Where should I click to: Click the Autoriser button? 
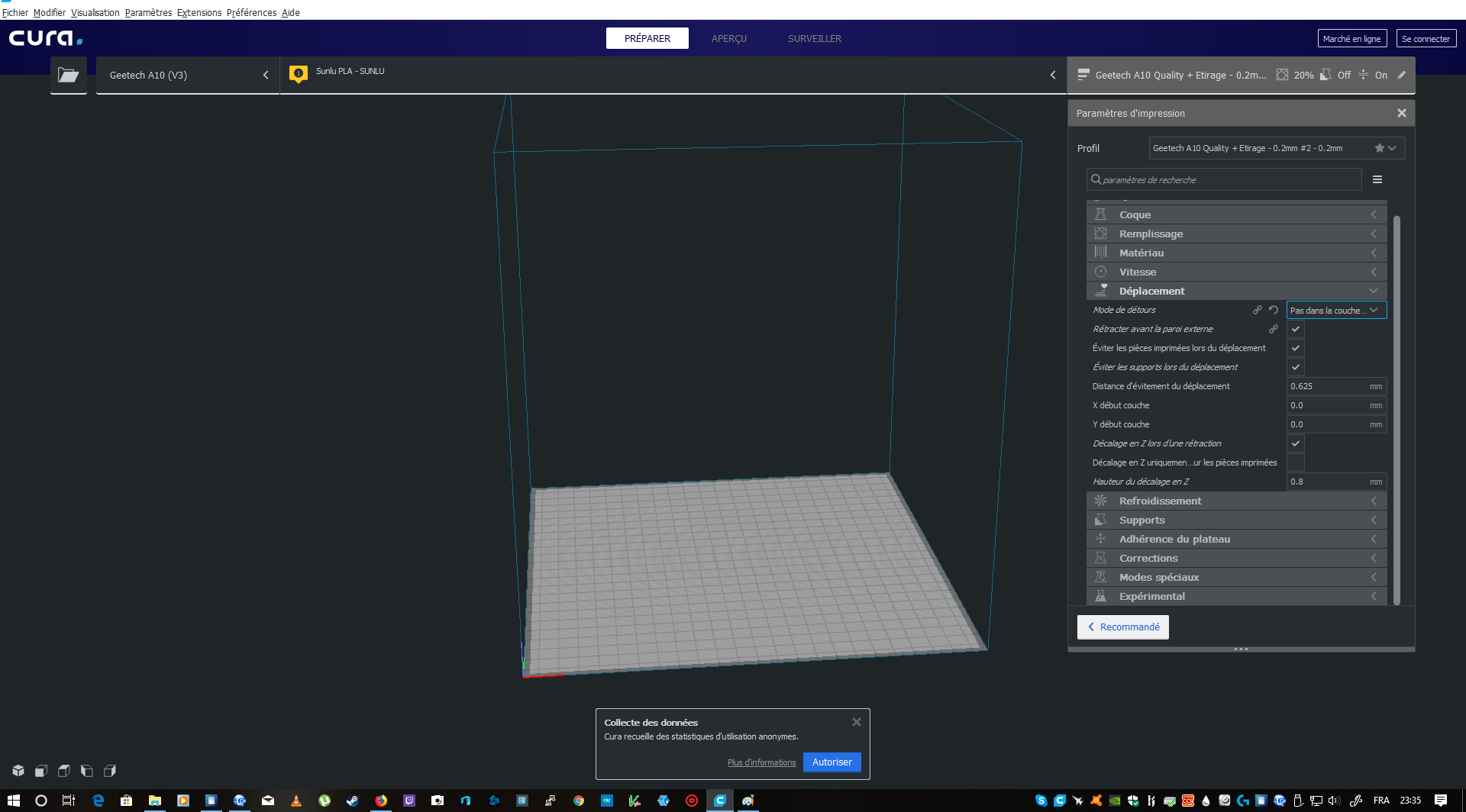(832, 762)
